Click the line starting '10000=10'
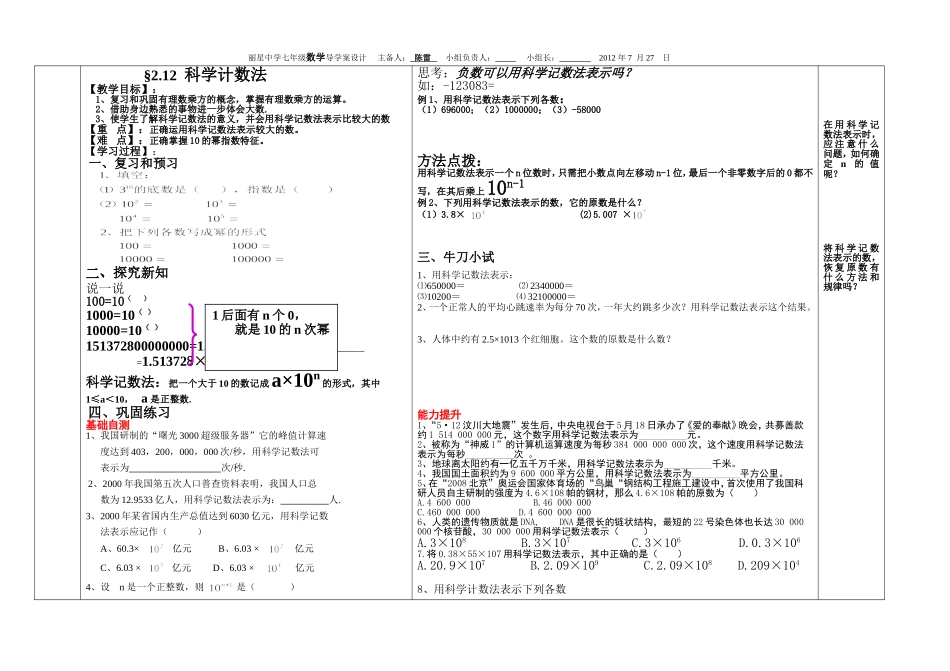 coord(122,330)
